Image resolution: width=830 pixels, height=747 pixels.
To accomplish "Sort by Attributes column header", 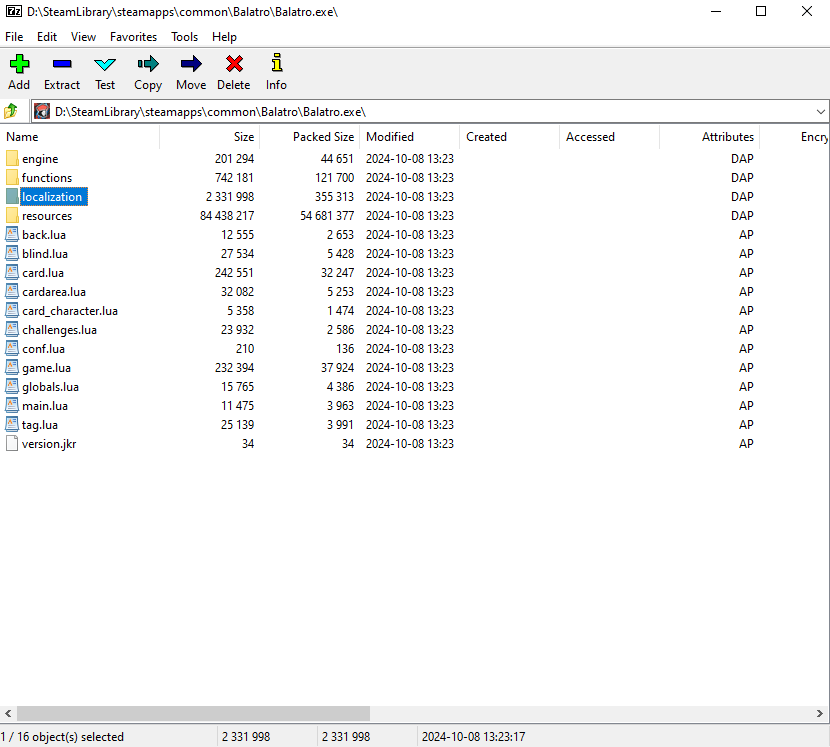I will point(709,137).
